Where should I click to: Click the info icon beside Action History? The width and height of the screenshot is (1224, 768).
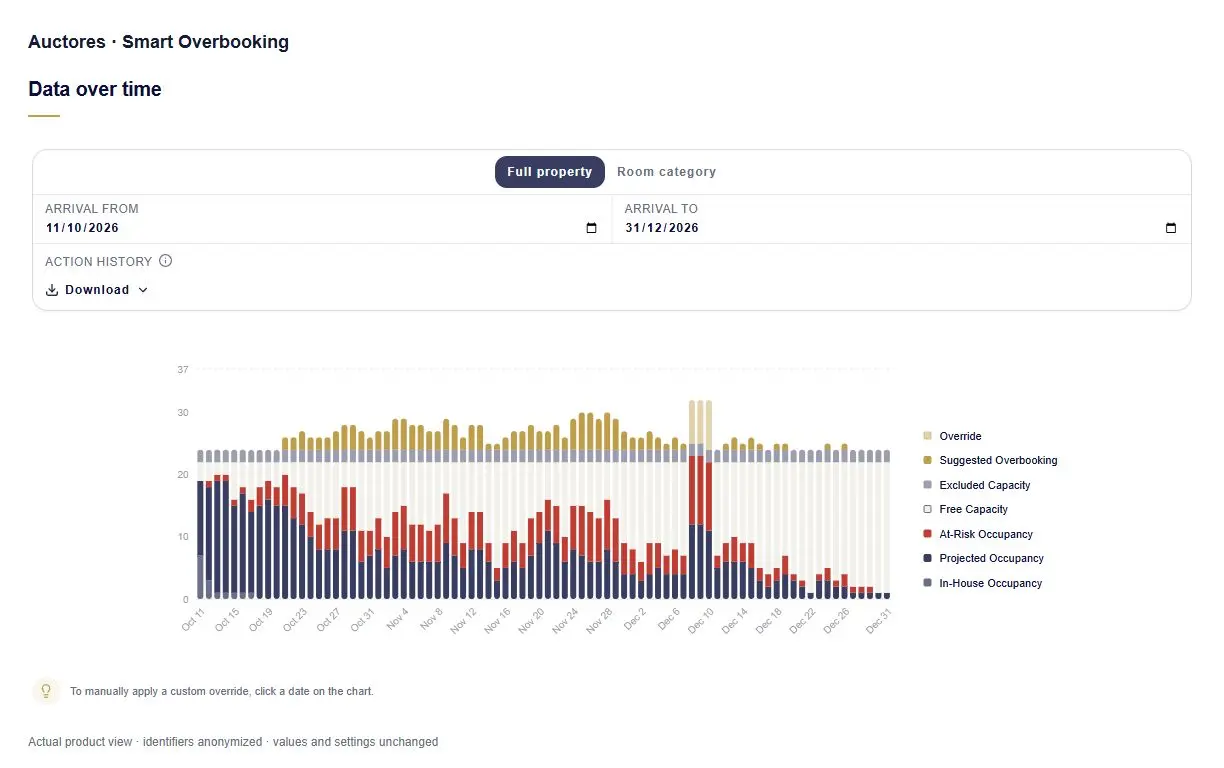pyautogui.click(x=166, y=261)
